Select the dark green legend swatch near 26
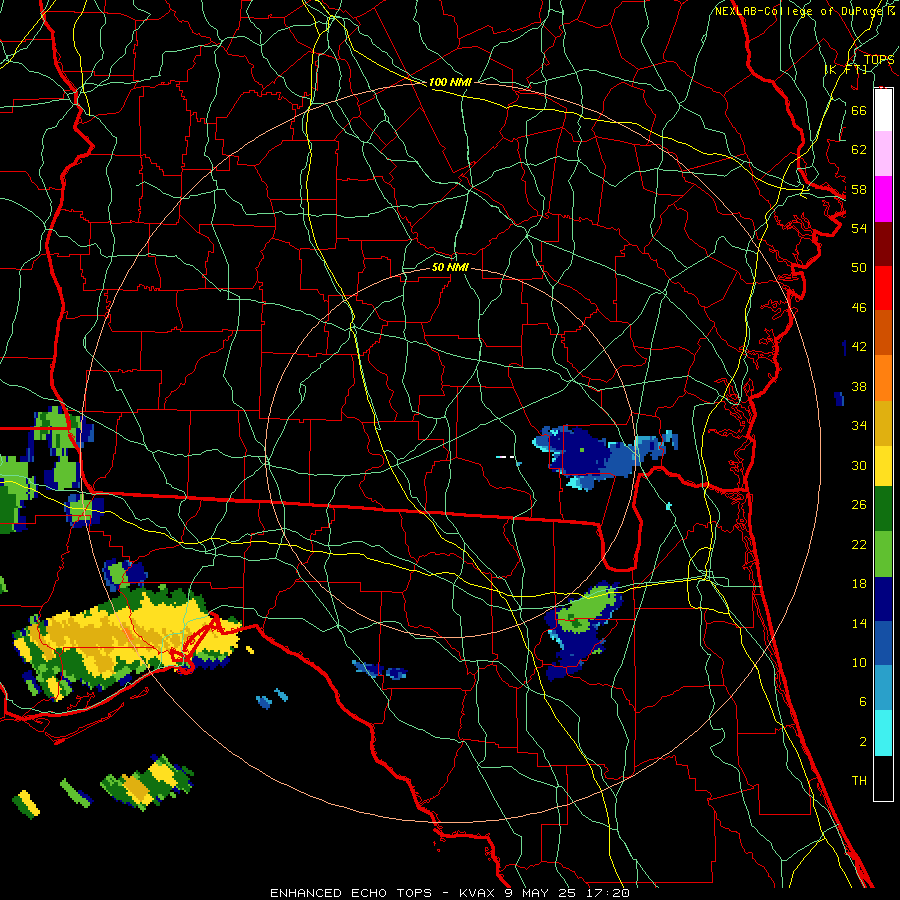The image size is (900, 900). coord(883,509)
